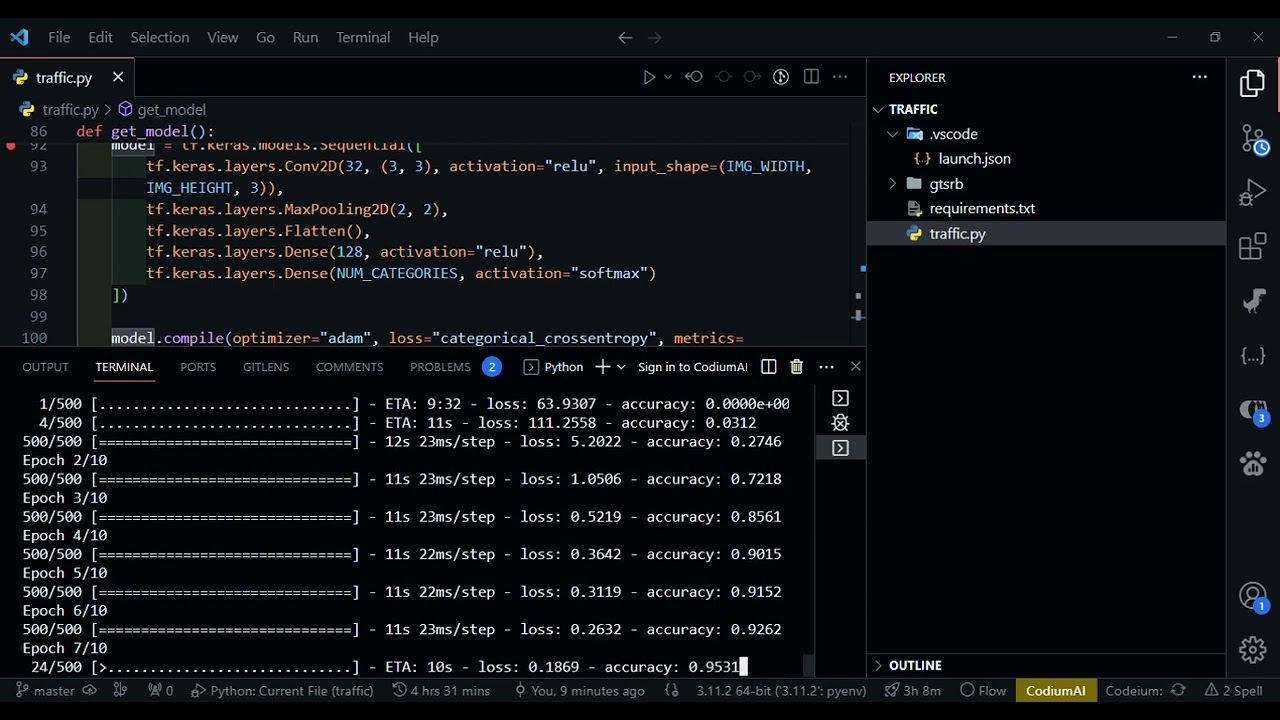This screenshot has height=720, width=1280.
Task: Click the 2 Spell status item
Action: (x=1234, y=691)
